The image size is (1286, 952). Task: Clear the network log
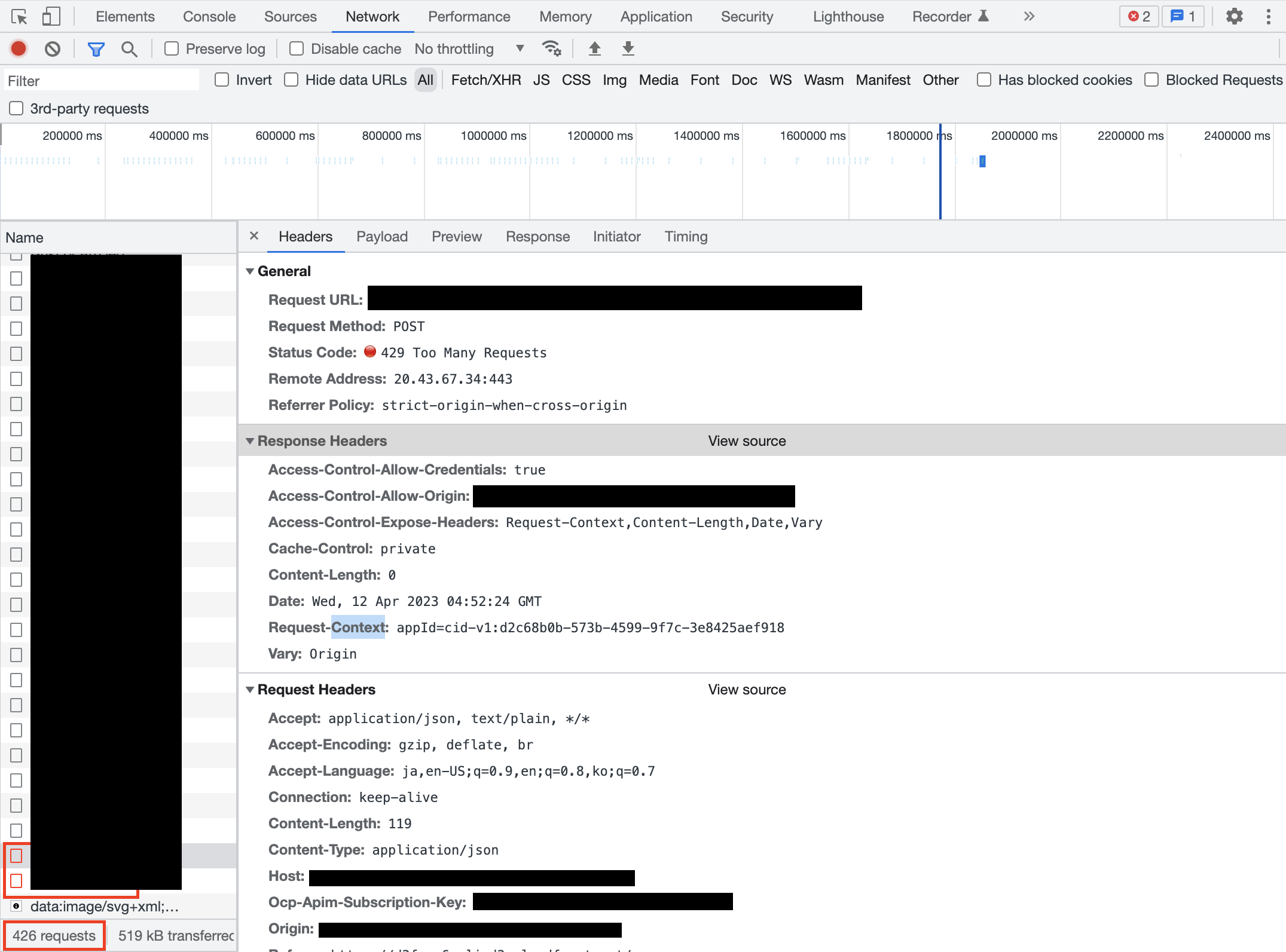(52, 48)
